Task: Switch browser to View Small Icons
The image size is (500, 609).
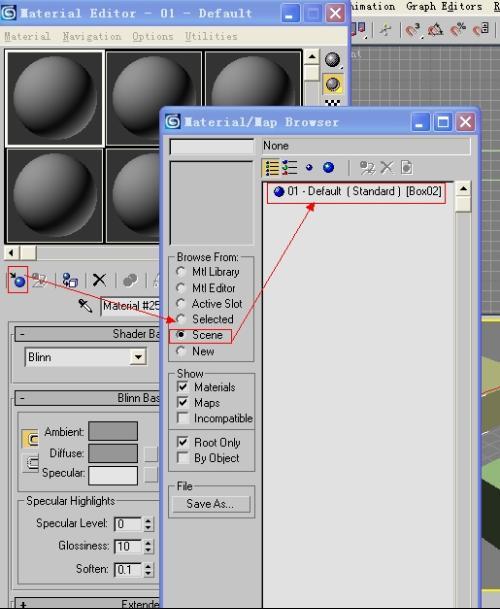Action: [309, 168]
